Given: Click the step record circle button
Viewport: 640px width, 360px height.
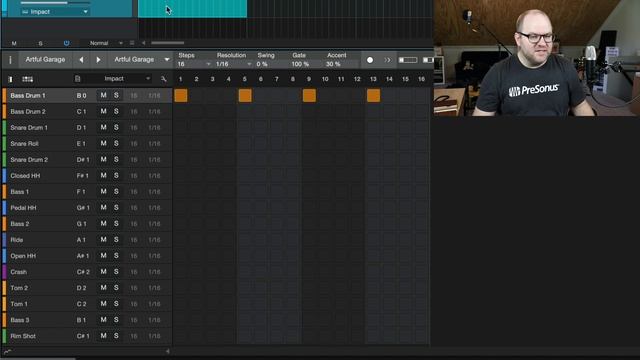Looking at the screenshot, I should coord(370,60).
